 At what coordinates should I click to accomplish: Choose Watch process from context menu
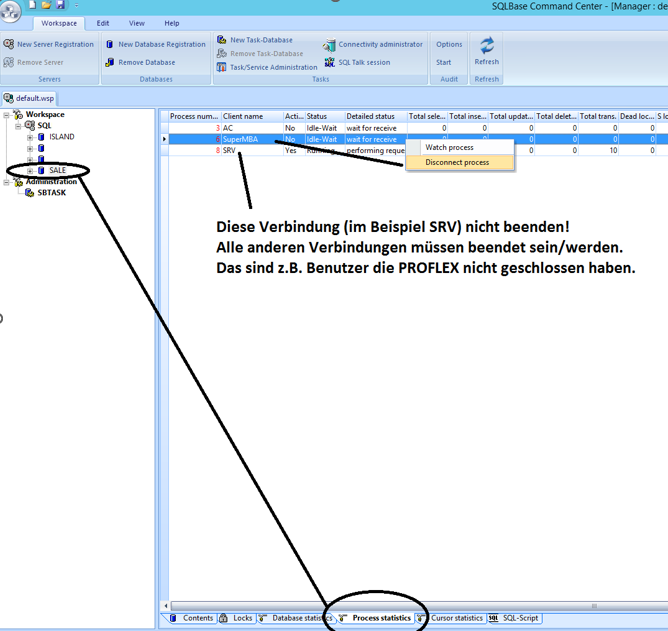(449, 147)
